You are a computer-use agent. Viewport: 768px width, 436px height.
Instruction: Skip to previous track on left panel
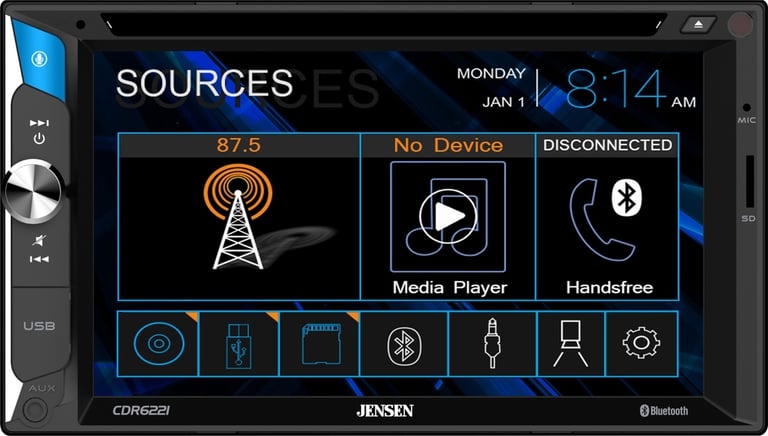tap(39, 259)
